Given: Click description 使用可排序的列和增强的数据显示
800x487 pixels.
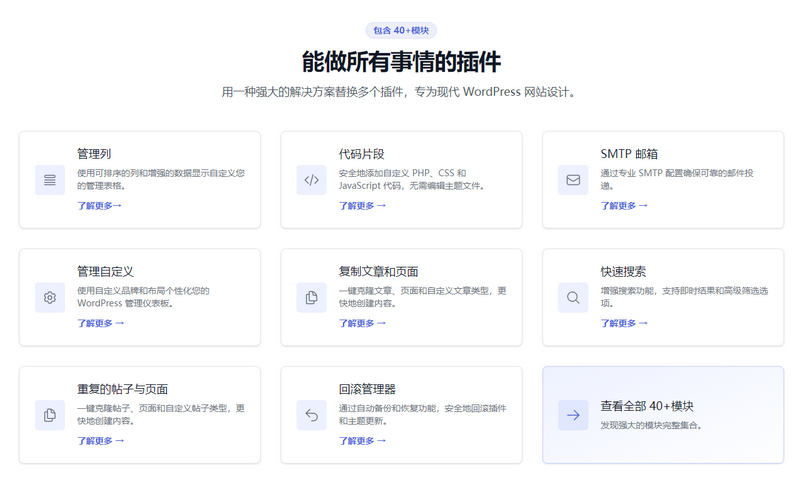Looking at the screenshot, I should point(161,180).
